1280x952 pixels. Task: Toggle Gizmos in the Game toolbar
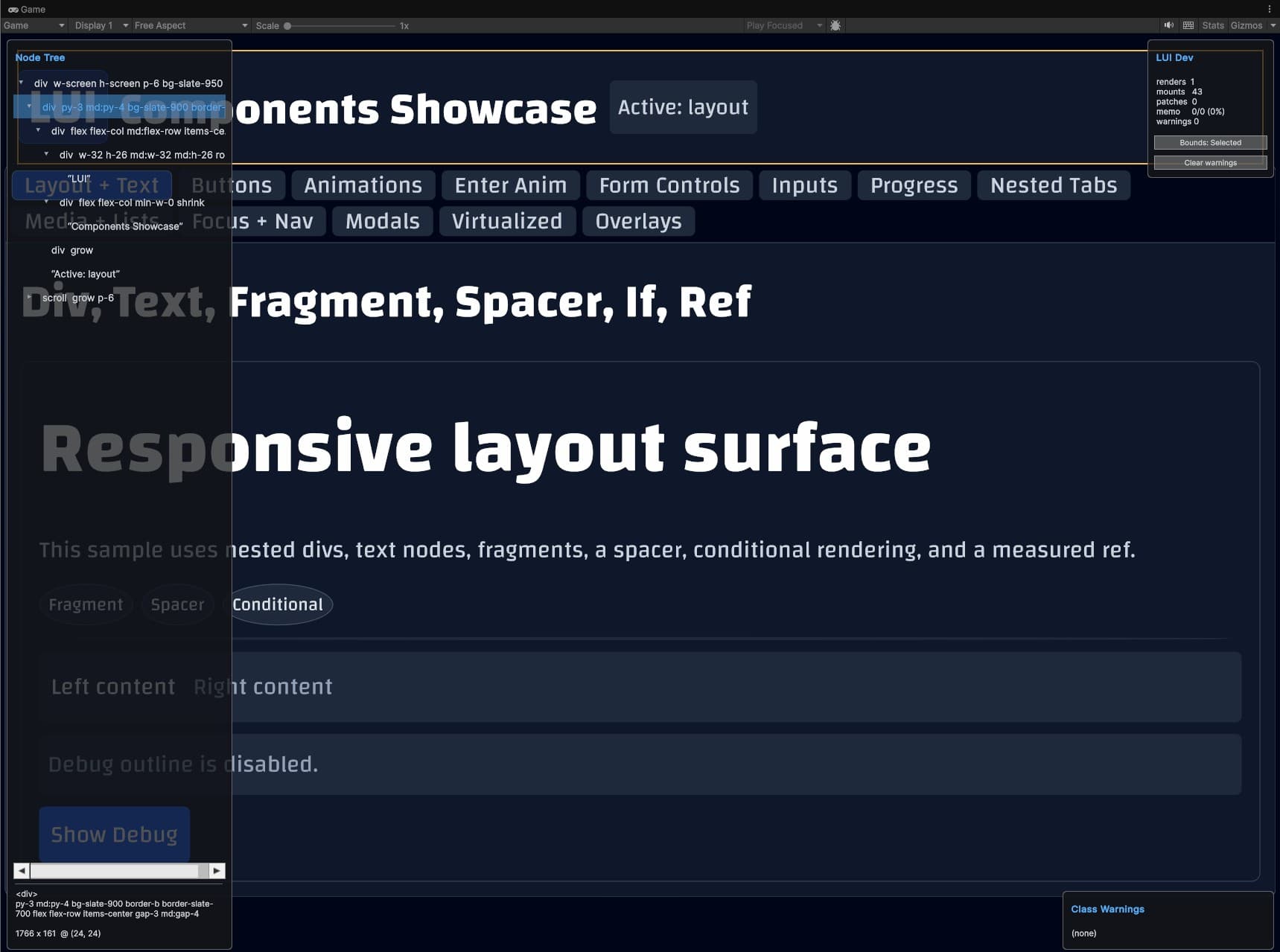pos(1246,25)
